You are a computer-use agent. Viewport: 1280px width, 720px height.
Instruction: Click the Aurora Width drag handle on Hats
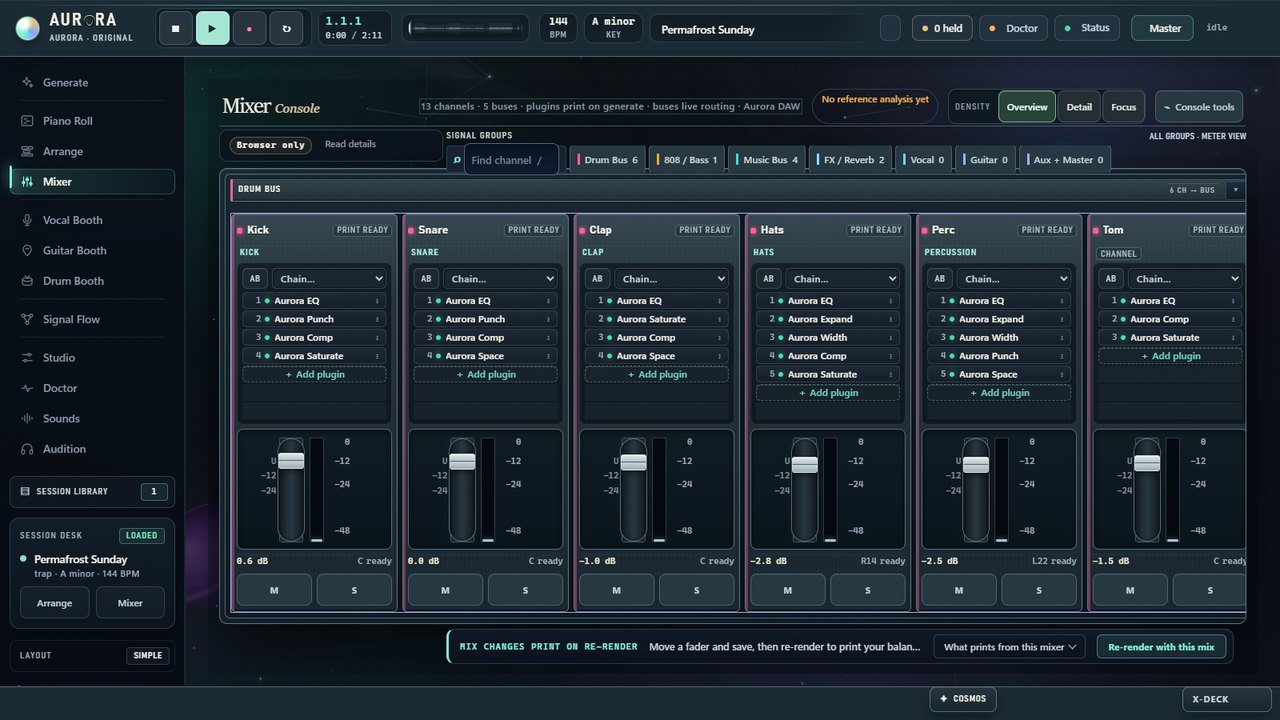click(x=890, y=338)
